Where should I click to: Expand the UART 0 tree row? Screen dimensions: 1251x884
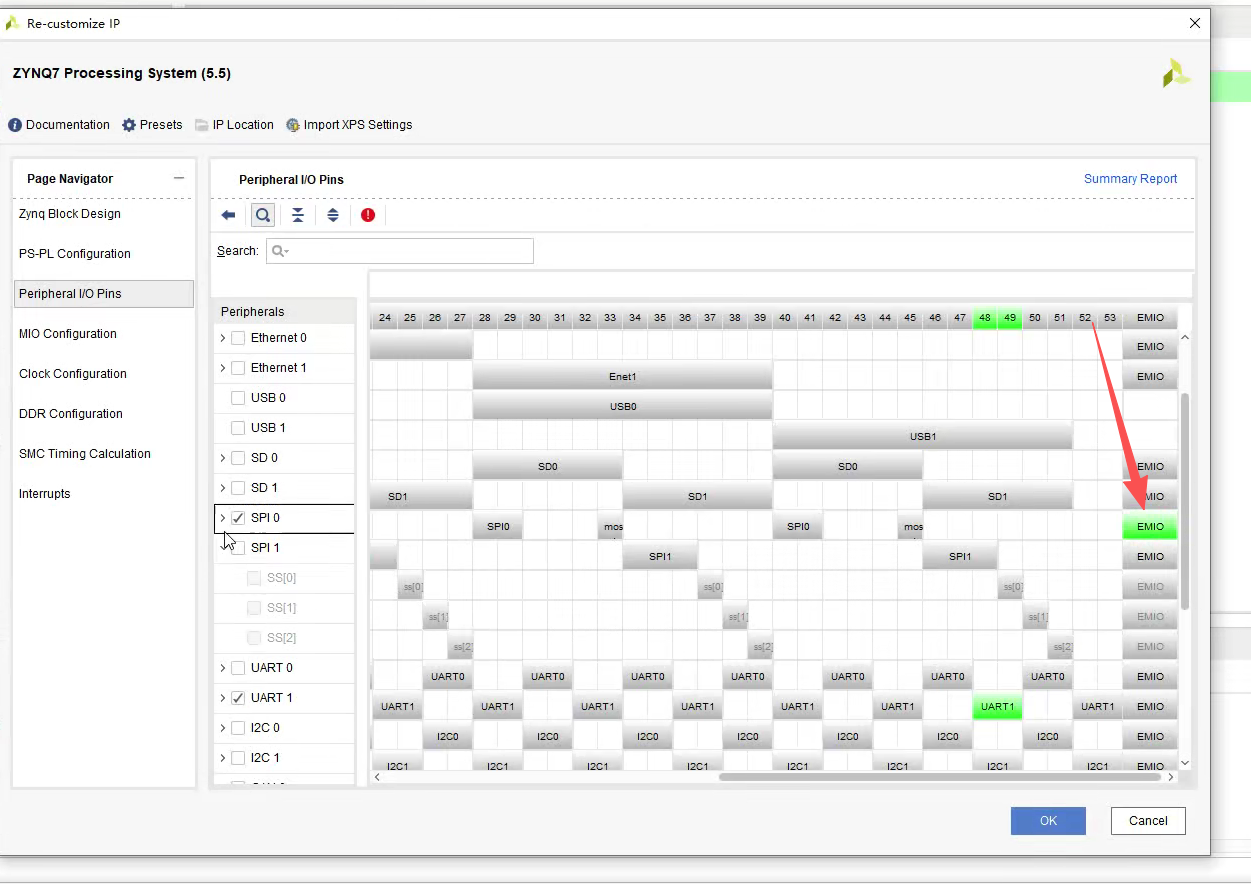[222, 668]
